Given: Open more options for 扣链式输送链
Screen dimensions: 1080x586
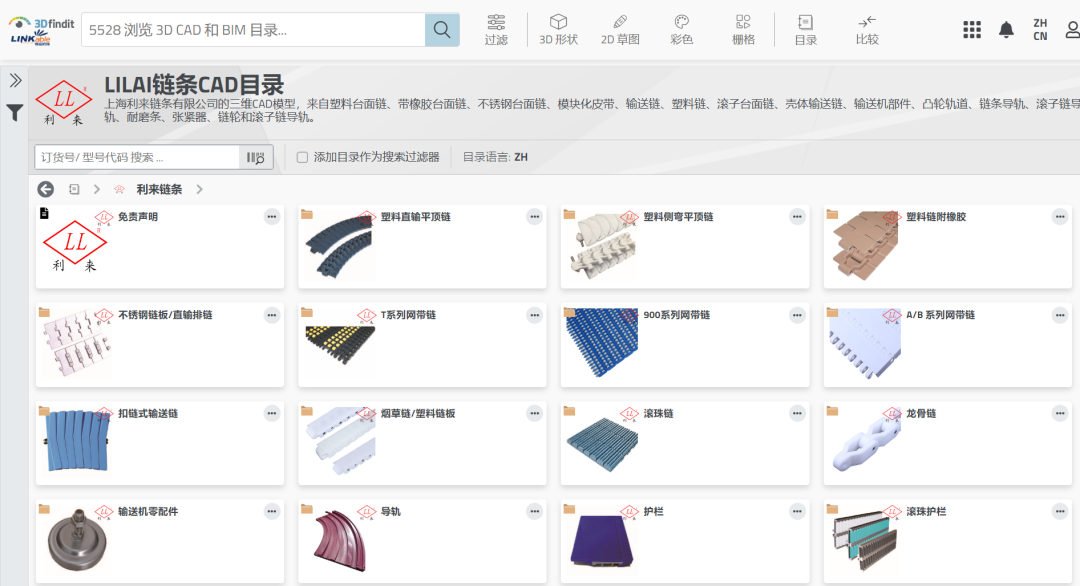Looking at the screenshot, I should tap(272, 414).
